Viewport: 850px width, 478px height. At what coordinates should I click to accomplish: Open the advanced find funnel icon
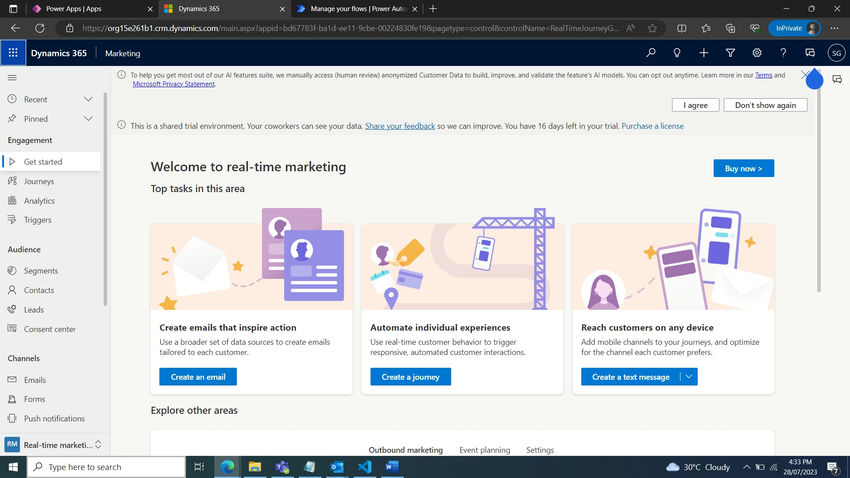tap(730, 53)
